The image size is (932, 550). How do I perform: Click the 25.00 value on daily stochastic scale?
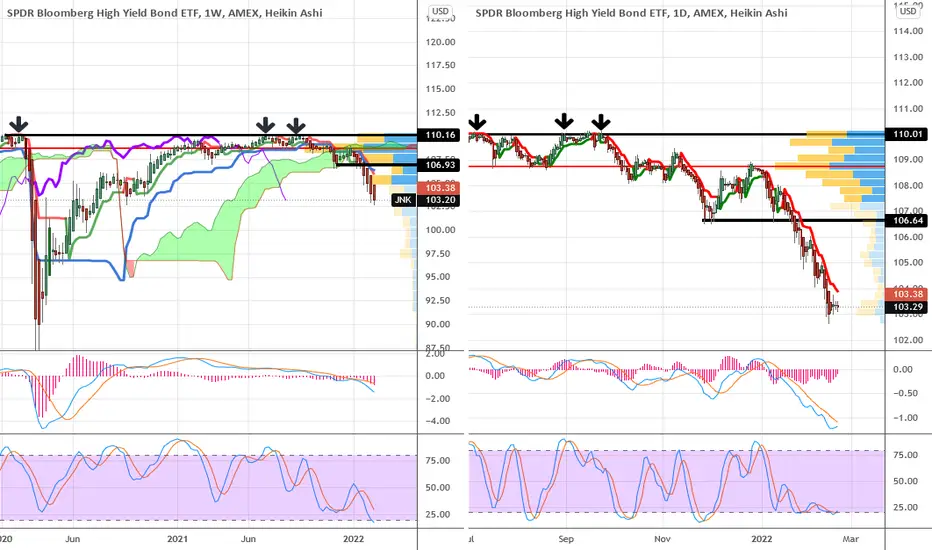pos(905,508)
